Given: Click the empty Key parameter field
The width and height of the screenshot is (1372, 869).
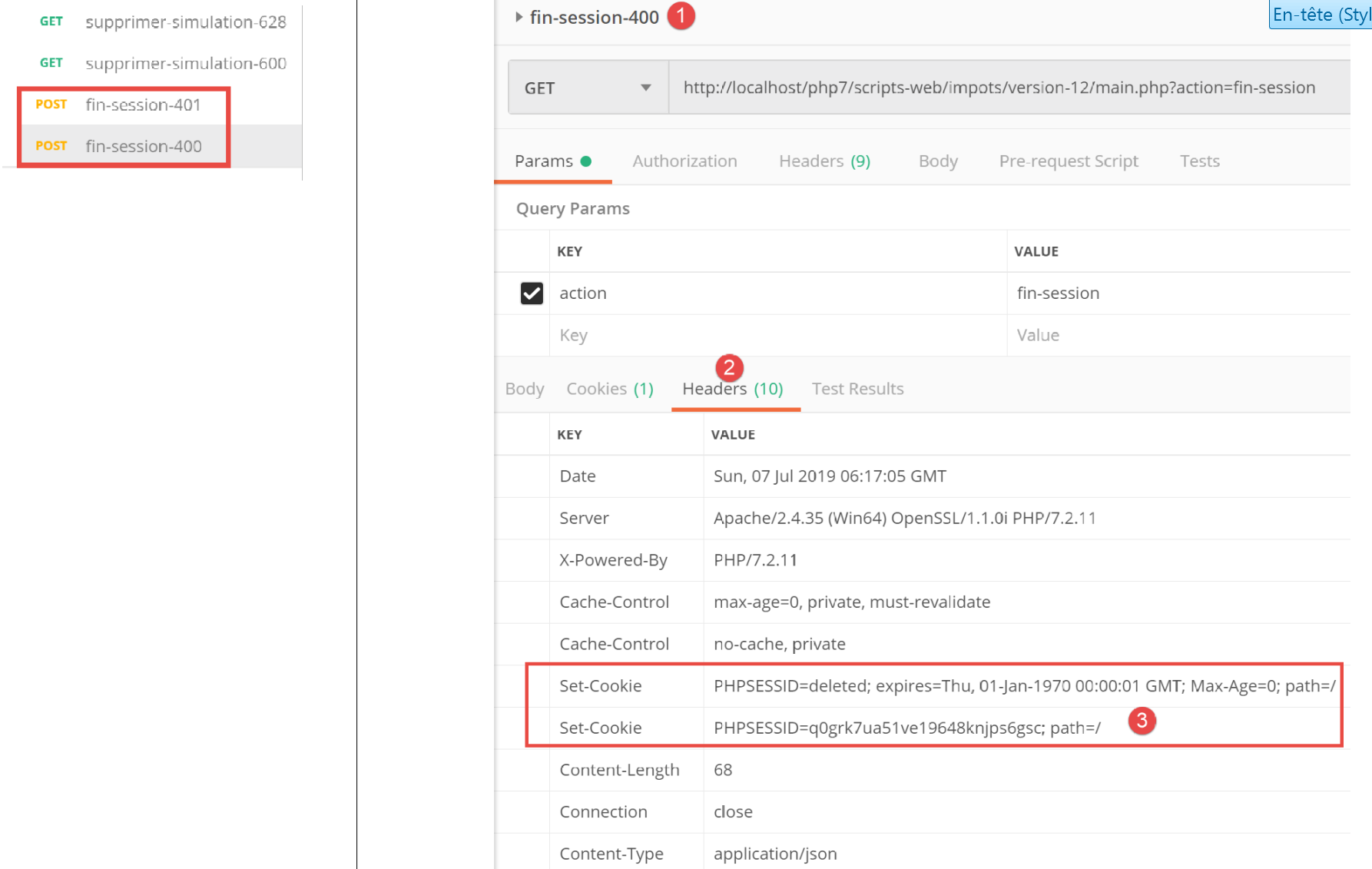Looking at the screenshot, I should 776,335.
